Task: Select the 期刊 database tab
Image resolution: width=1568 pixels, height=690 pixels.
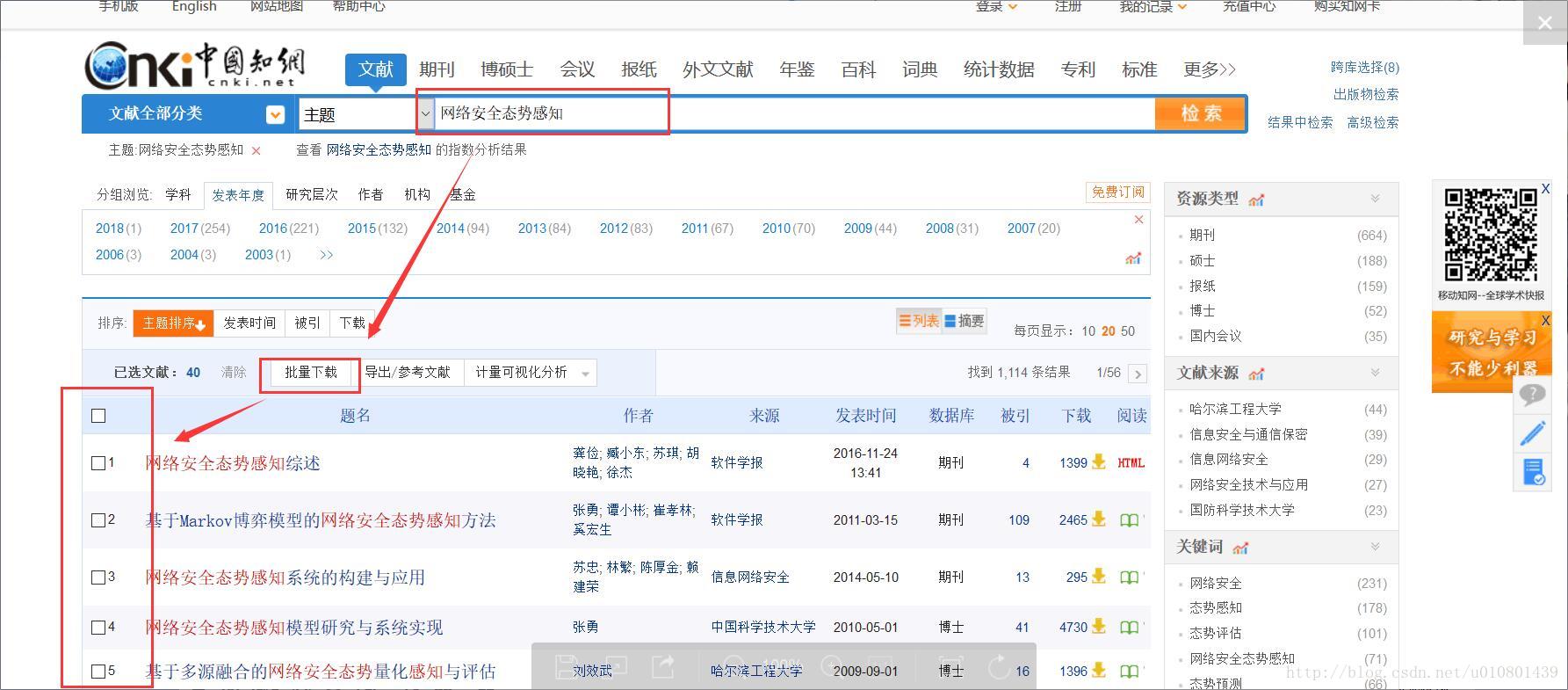Action: click(x=437, y=69)
